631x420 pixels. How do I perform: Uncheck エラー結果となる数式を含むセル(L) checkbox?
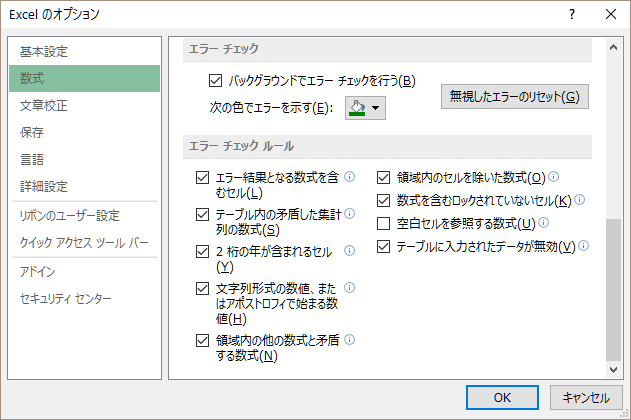coord(202,177)
